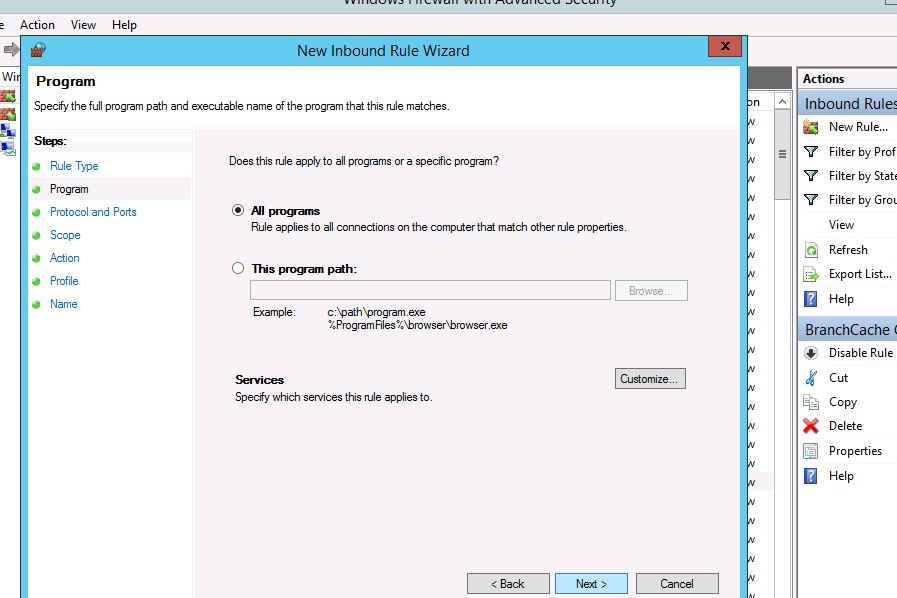Go to Protocol and Ports step
Viewport: 897px width, 598px height.
(93, 212)
